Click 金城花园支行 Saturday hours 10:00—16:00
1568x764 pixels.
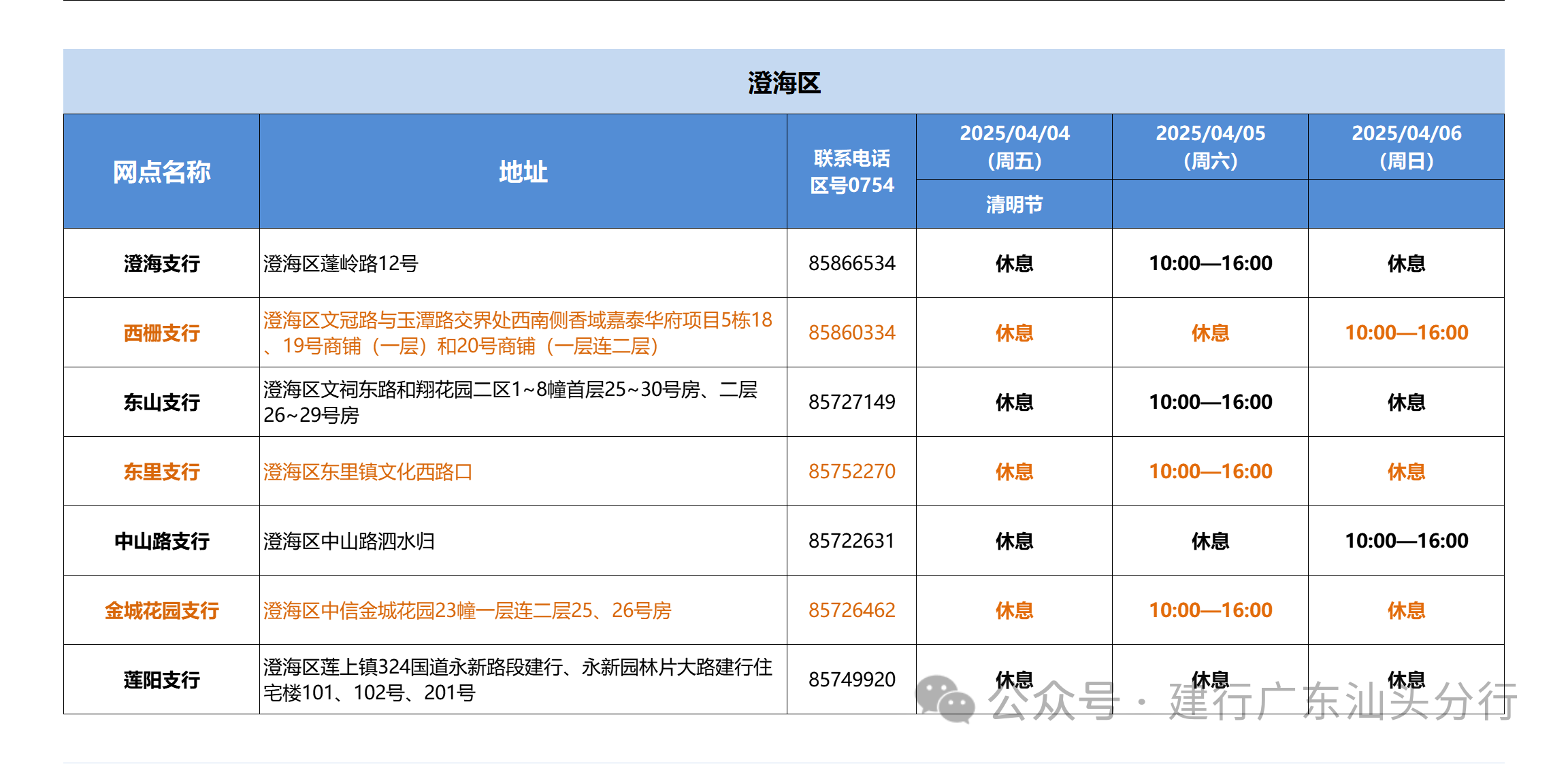tap(1210, 610)
